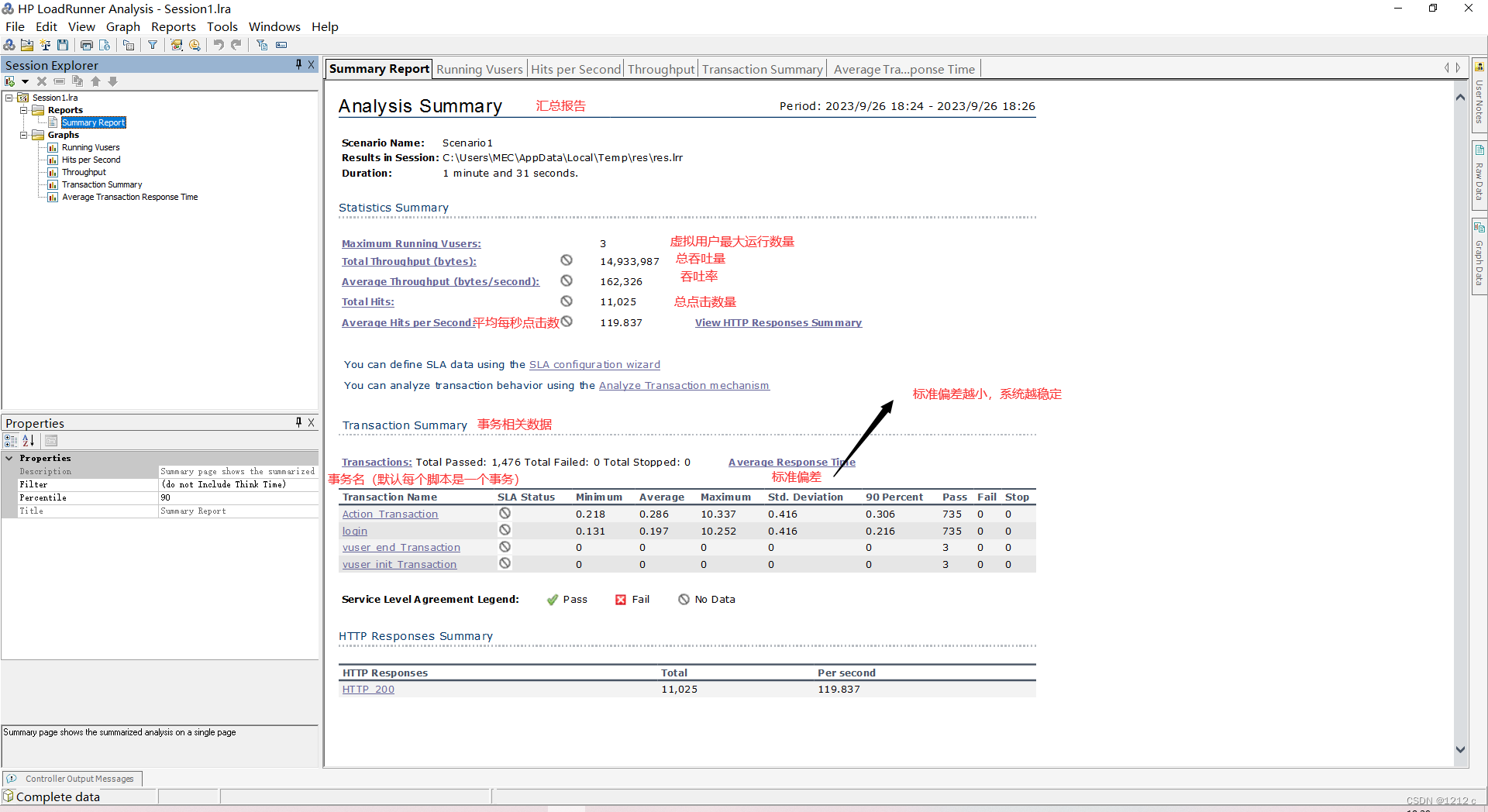This screenshot has height=812, width=1488.
Task: Open the Raw Data side panel
Action: [x=1479, y=176]
